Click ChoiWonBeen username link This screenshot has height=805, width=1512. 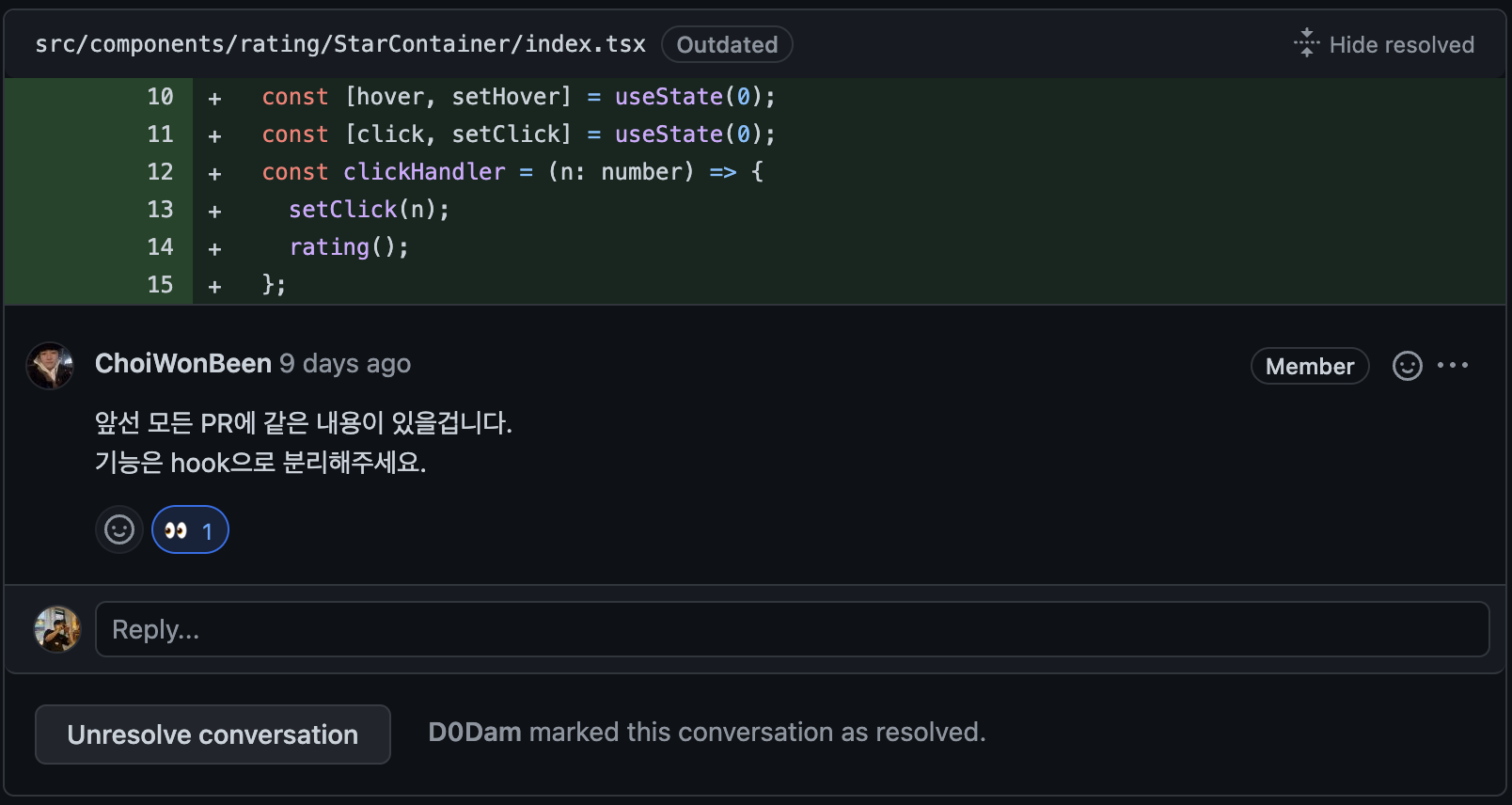click(183, 364)
